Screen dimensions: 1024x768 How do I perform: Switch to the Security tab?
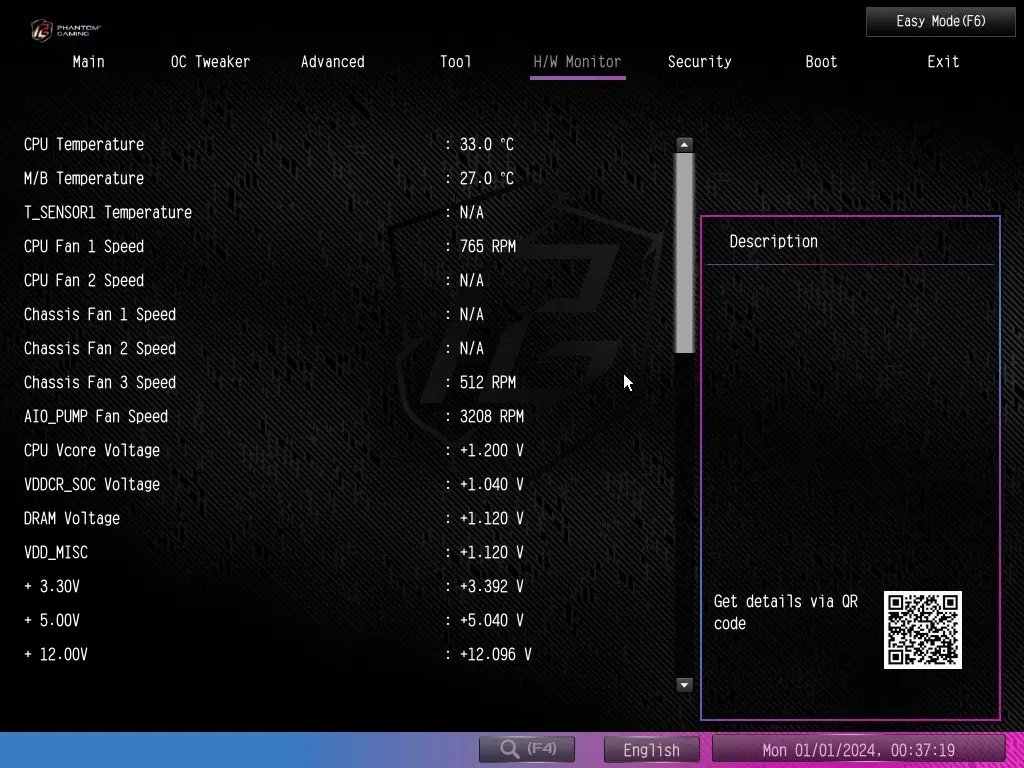coord(699,62)
